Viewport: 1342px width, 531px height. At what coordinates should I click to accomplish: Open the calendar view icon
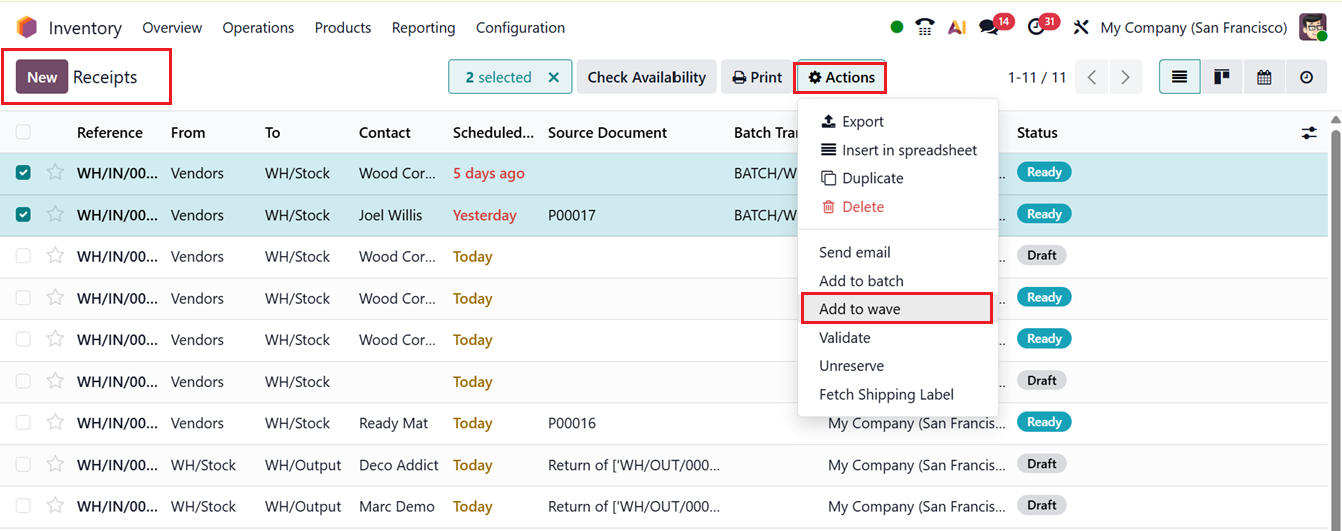[1264, 77]
